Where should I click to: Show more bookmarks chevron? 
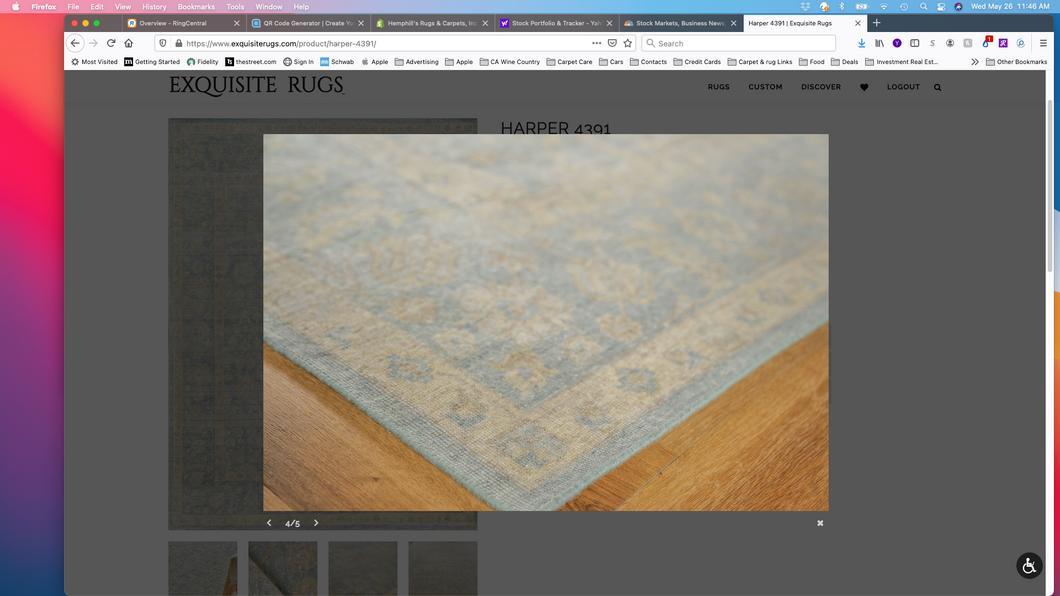(x=975, y=61)
